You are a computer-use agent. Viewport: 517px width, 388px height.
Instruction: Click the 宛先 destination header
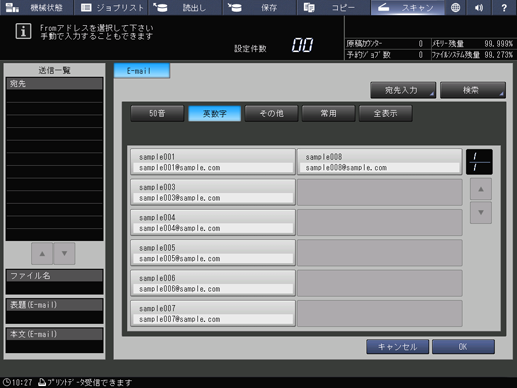[54, 84]
